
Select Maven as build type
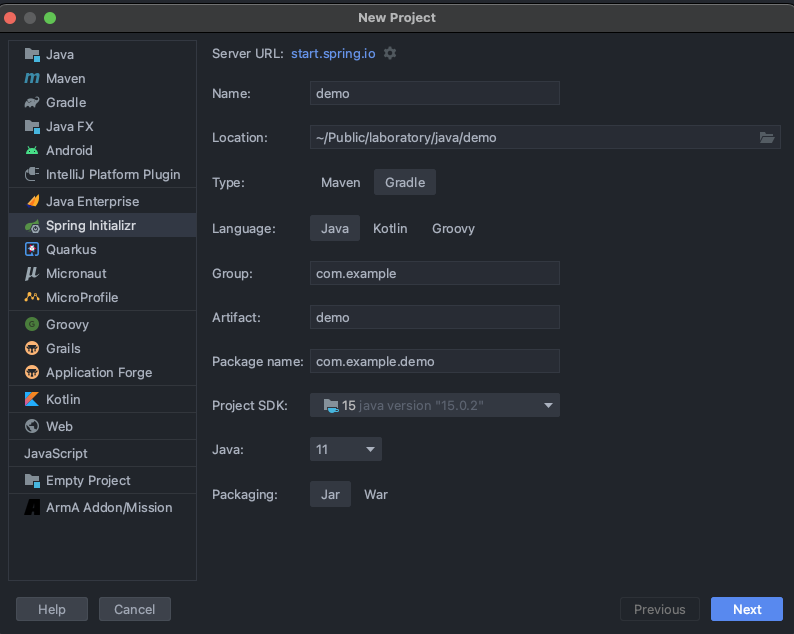(341, 182)
